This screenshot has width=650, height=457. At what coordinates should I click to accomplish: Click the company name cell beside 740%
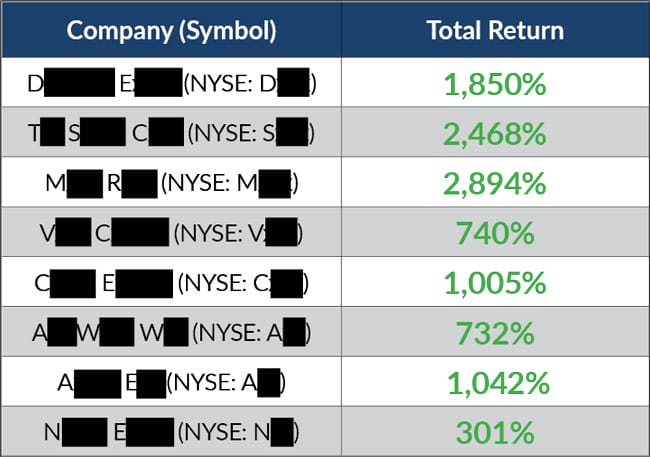pyautogui.click(x=171, y=233)
